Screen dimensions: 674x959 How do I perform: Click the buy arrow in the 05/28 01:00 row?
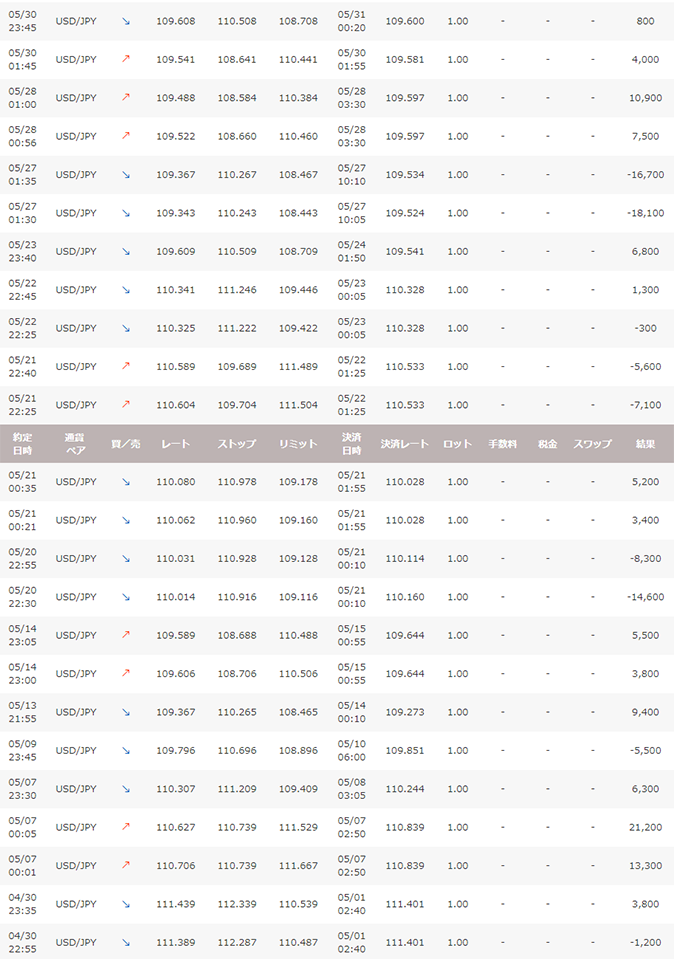126,98
